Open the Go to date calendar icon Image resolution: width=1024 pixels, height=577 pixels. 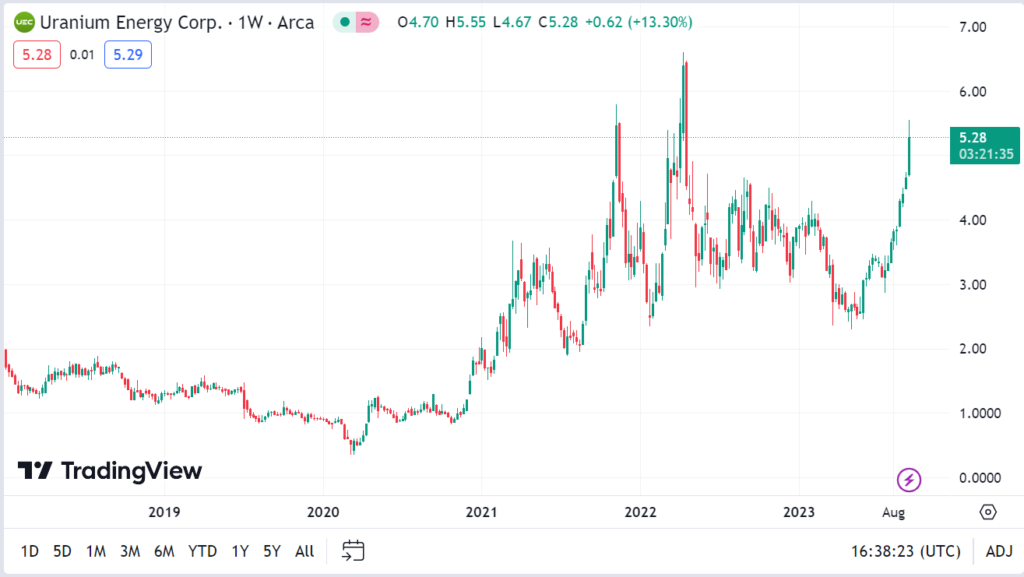click(352, 551)
